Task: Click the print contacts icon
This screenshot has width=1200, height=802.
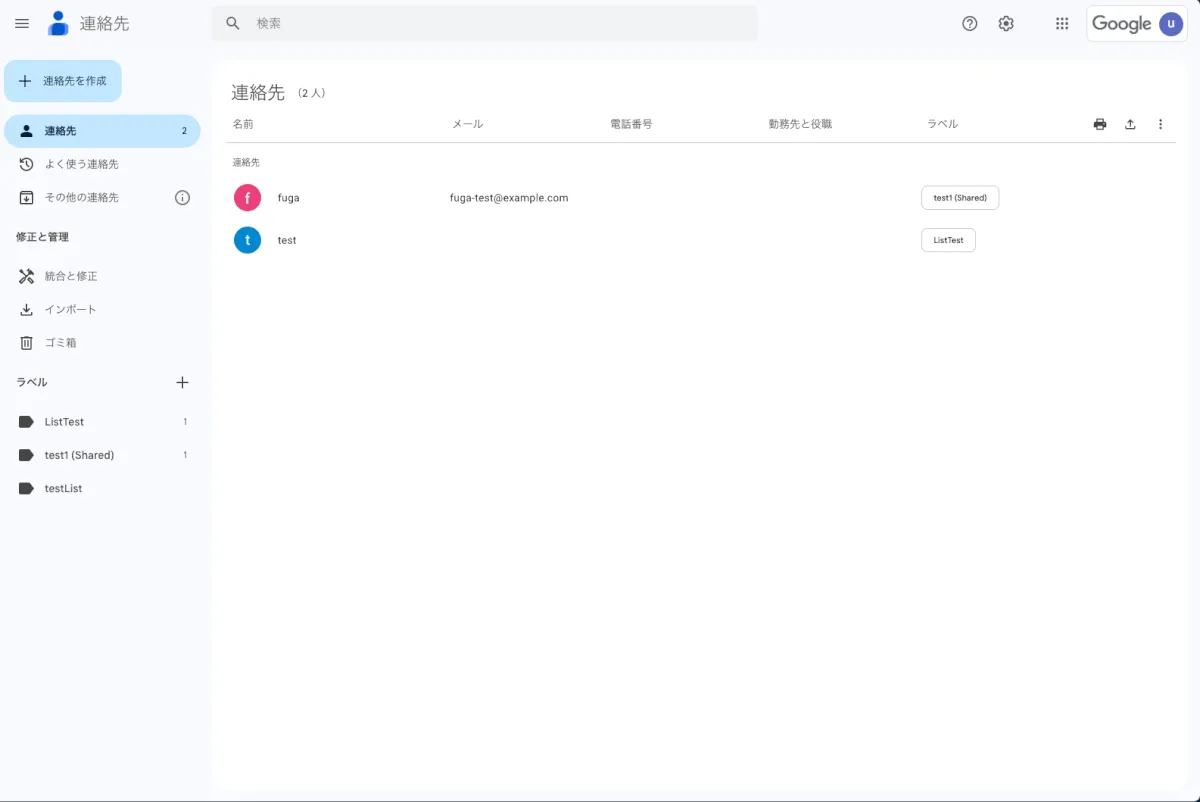Action: pyautogui.click(x=1100, y=124)
